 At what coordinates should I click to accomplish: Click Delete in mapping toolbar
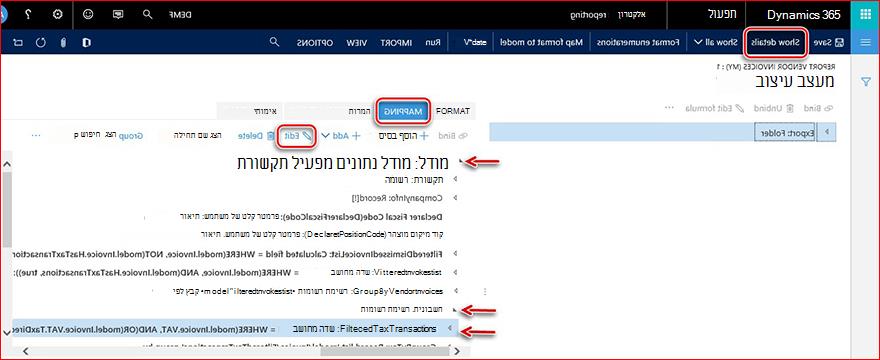256,135
